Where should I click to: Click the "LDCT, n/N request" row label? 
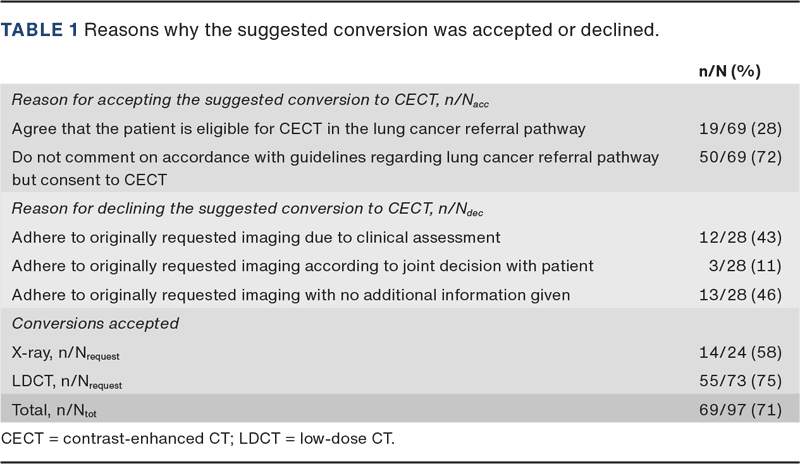pyautogui.click(x=68, y=381)
